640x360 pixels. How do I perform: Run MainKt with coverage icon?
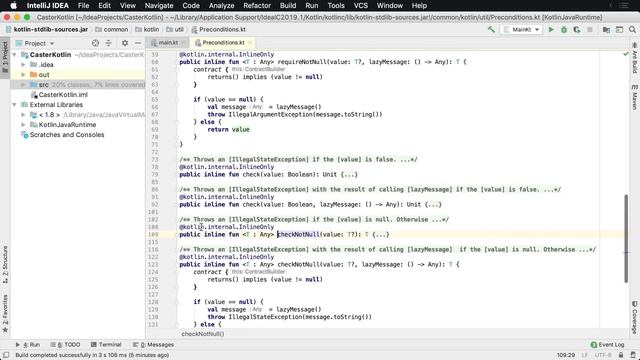[x=577, y=29]
